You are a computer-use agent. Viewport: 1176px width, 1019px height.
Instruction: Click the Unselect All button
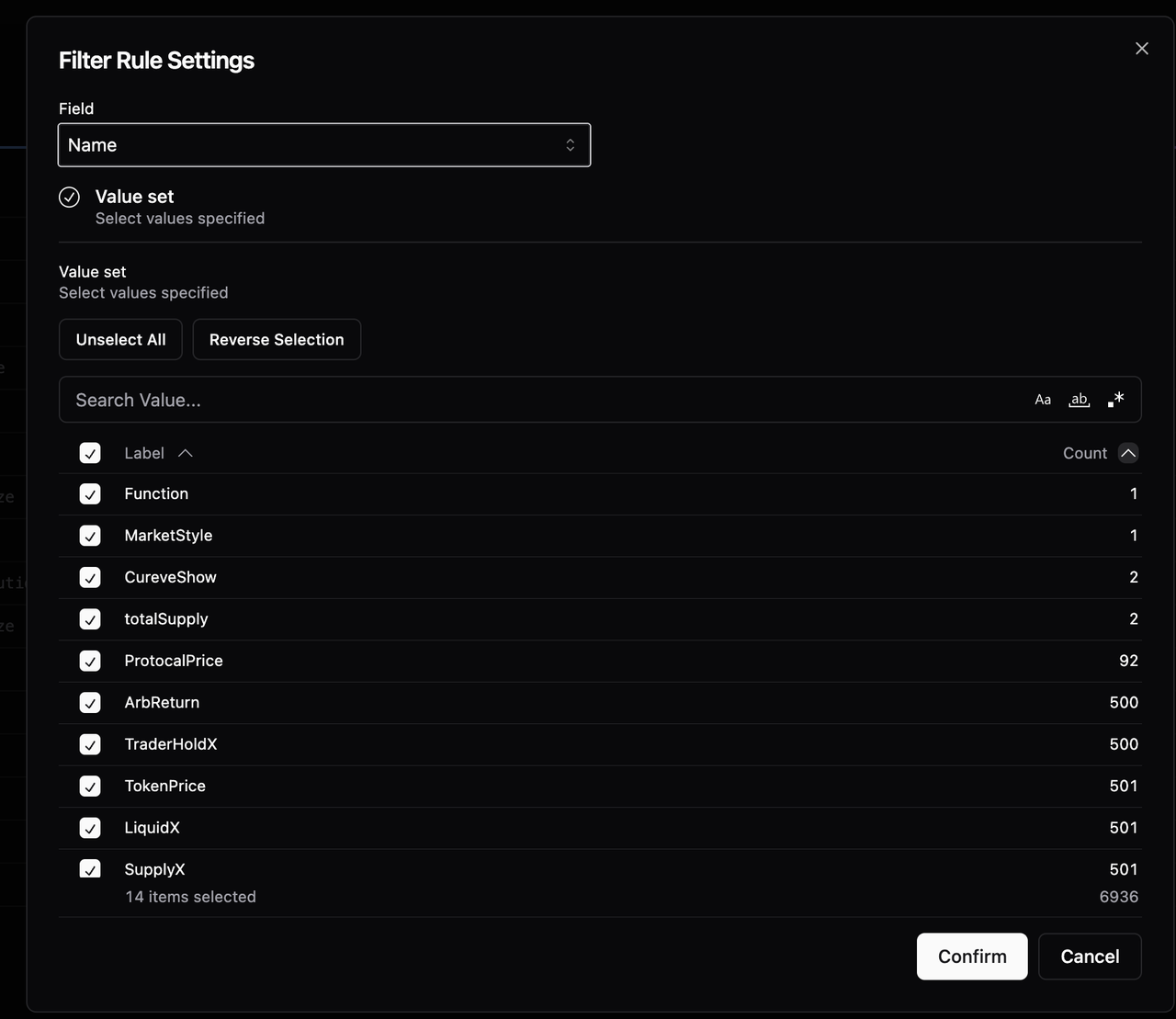pyautogui.click(x=120, y=340)
